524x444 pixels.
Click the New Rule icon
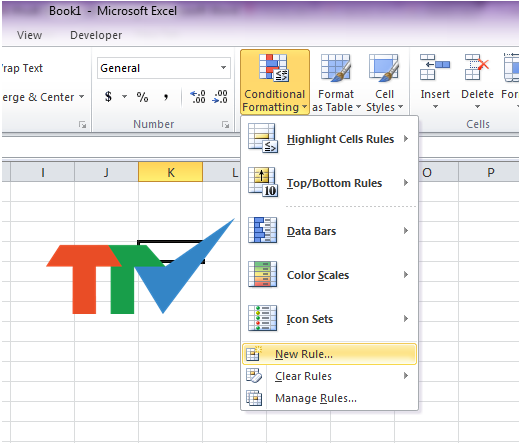pos(253,354)
